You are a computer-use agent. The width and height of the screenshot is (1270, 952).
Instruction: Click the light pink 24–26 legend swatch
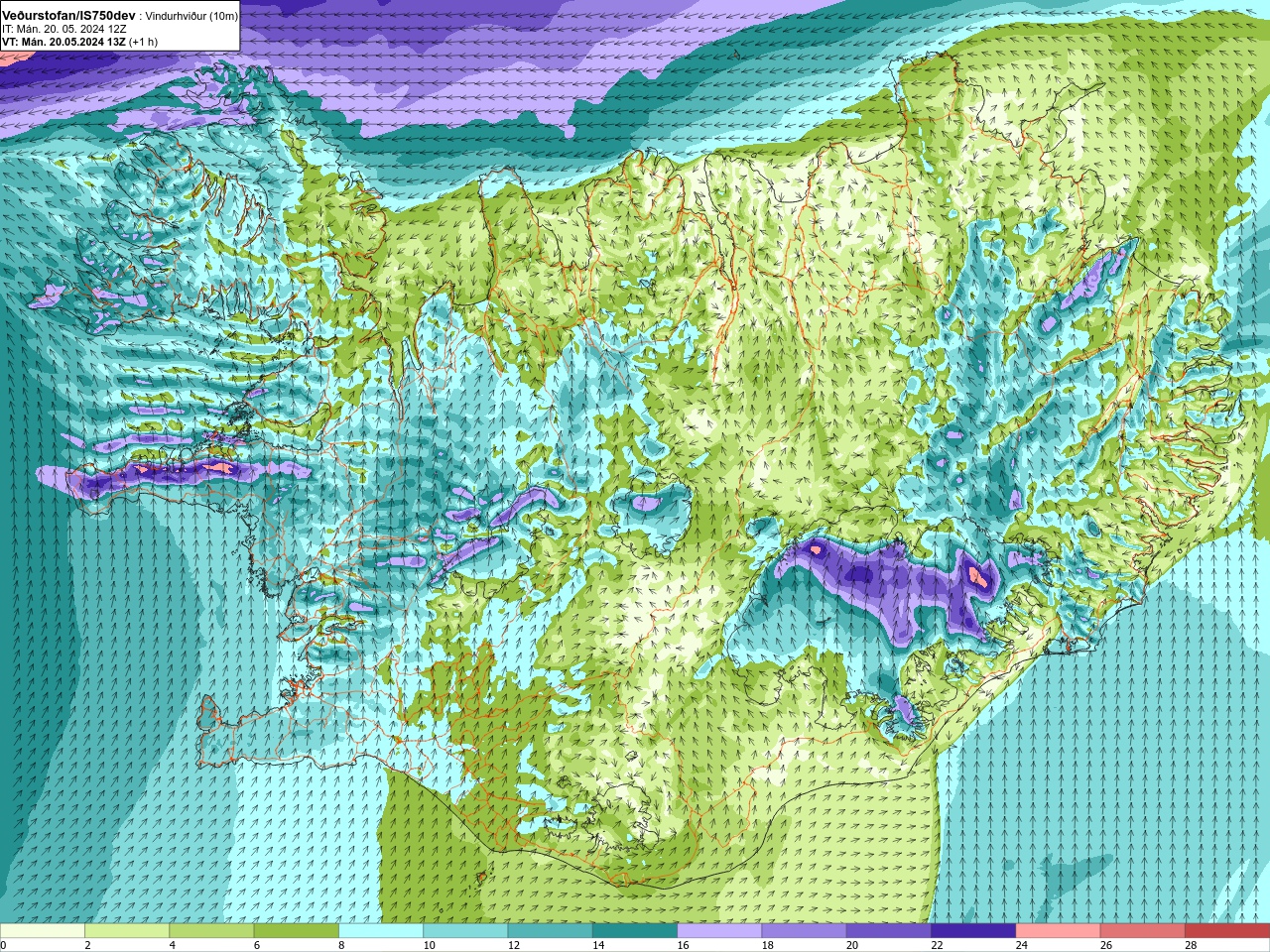click(x=1059, y=930)
